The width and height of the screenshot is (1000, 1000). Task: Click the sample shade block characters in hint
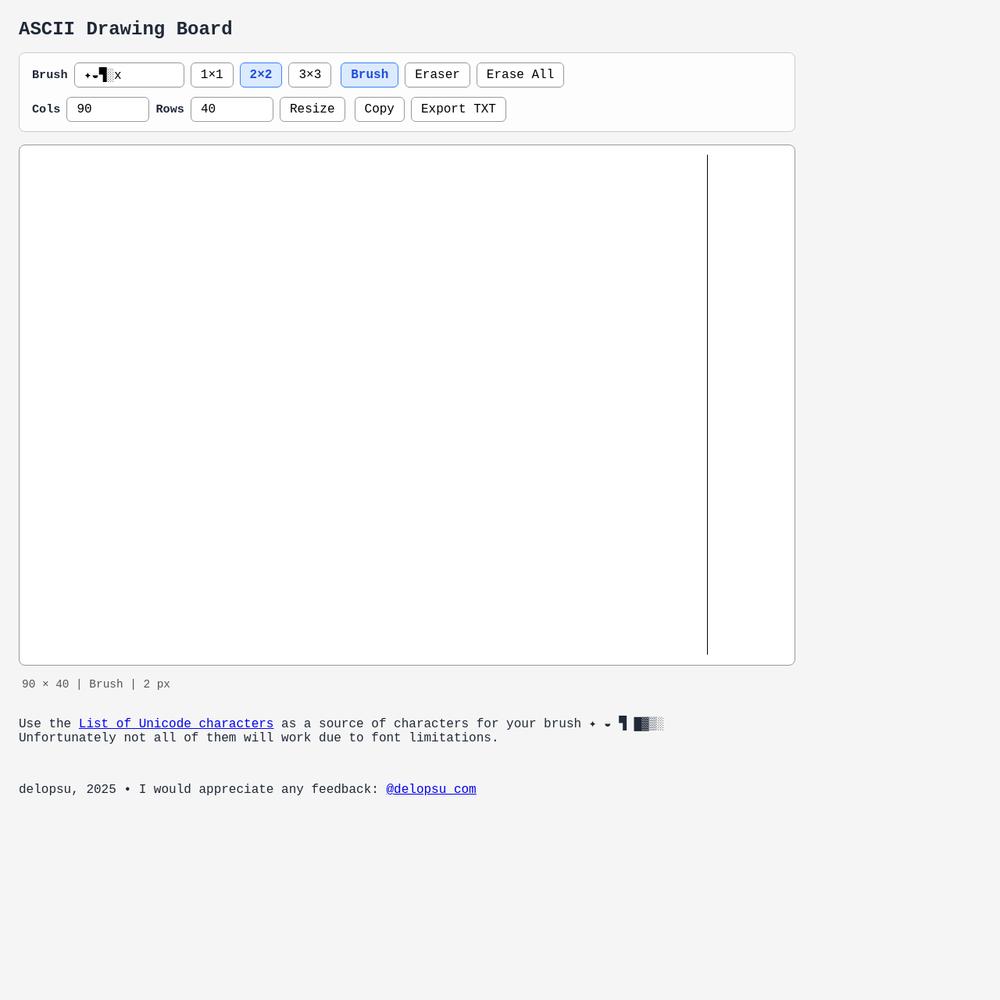648,724
